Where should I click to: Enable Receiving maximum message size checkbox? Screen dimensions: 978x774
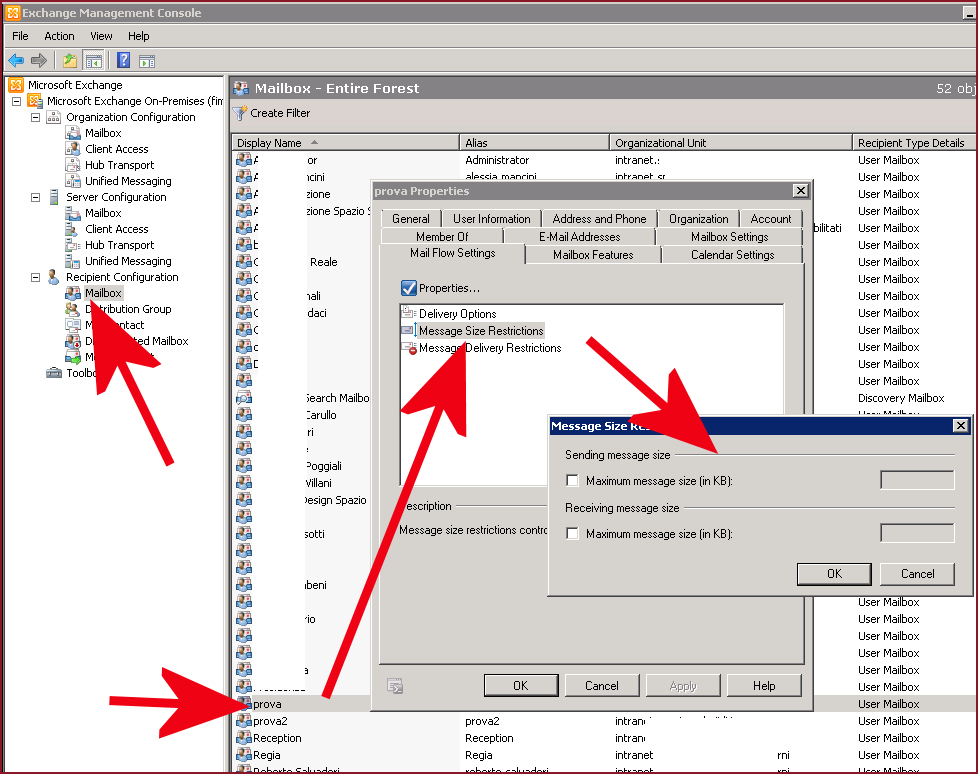pos(572,533)
